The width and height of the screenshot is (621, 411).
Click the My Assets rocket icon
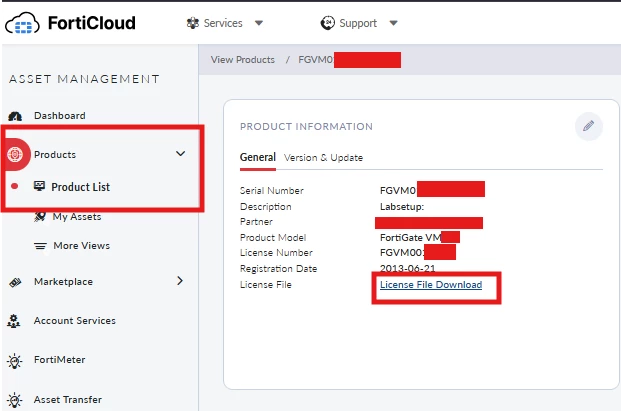click(40, 217)
